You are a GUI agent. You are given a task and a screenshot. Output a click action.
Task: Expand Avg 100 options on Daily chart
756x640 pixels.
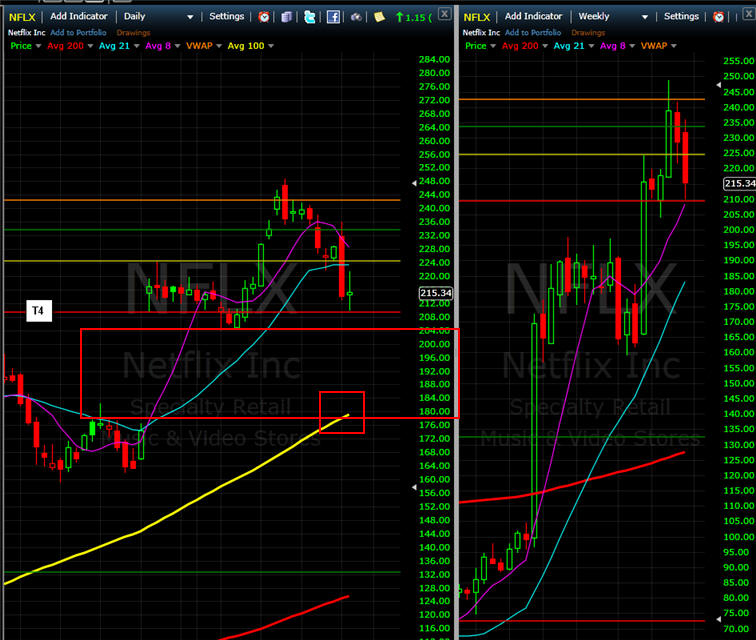pyautogui.click(x=271, y=46)
